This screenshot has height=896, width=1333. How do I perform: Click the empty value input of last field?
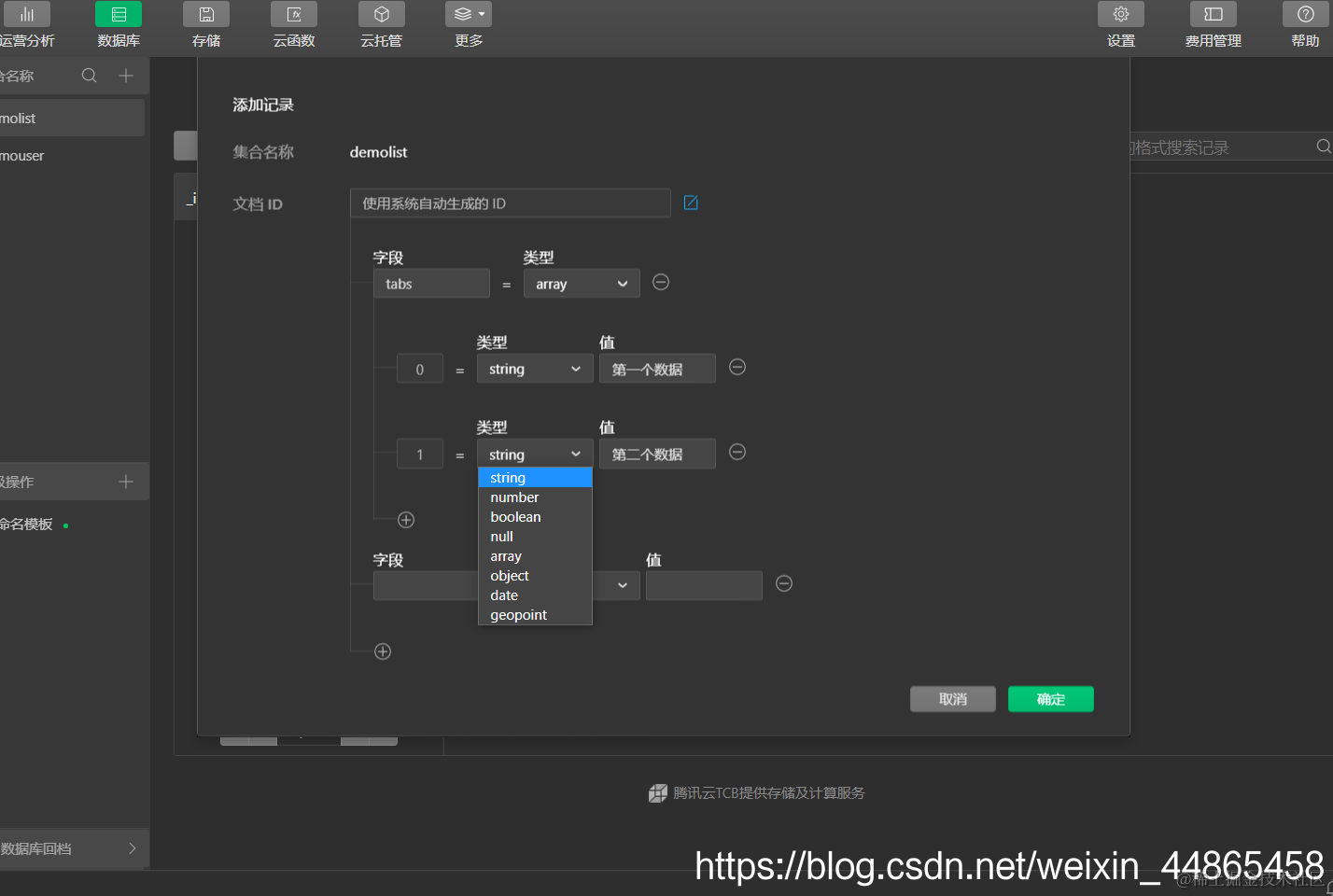pyautogui.click(x=704, y=585)
